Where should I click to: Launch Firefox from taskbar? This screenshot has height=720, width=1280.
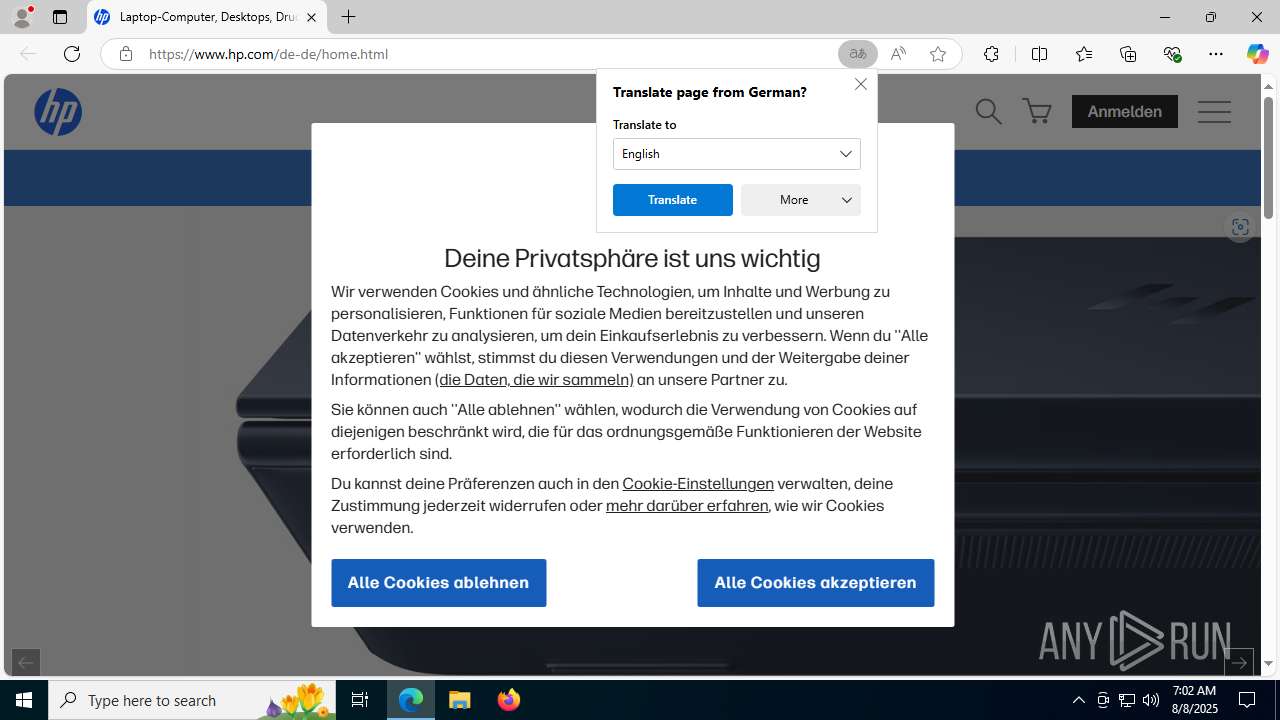point(509,700)
